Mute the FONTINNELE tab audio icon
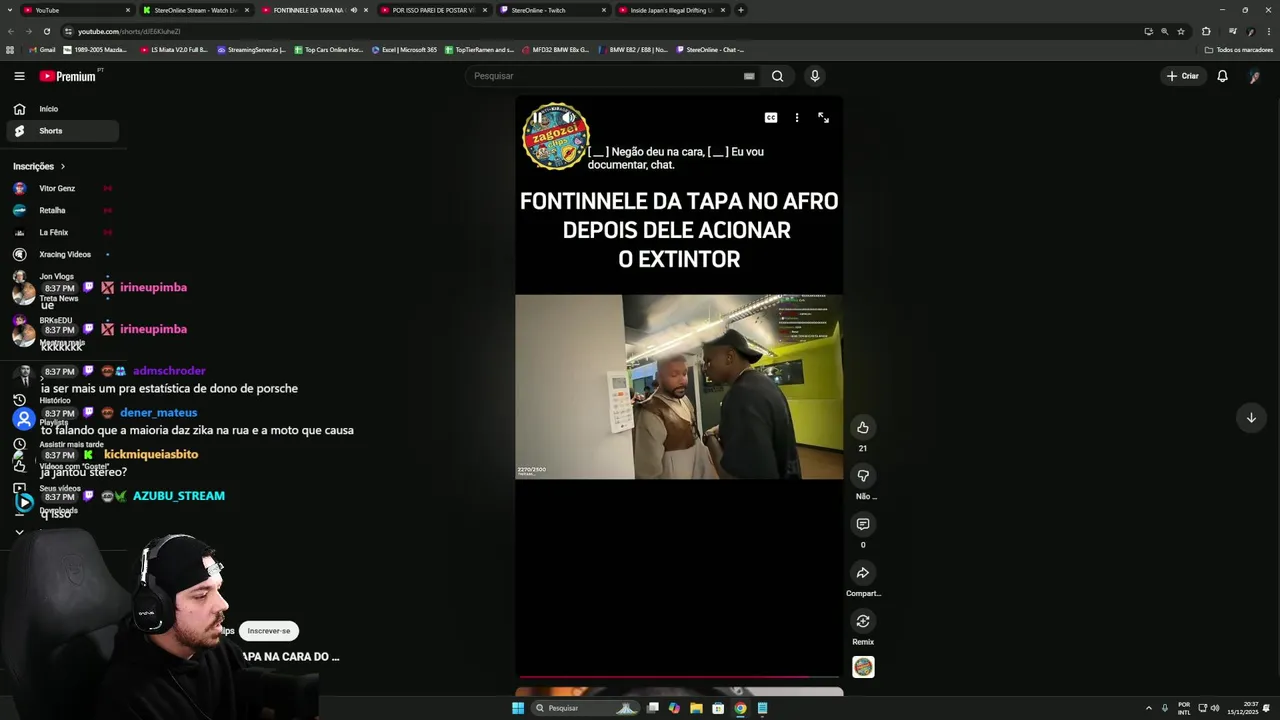This screenshot has height=720, width=1280. 354,10
